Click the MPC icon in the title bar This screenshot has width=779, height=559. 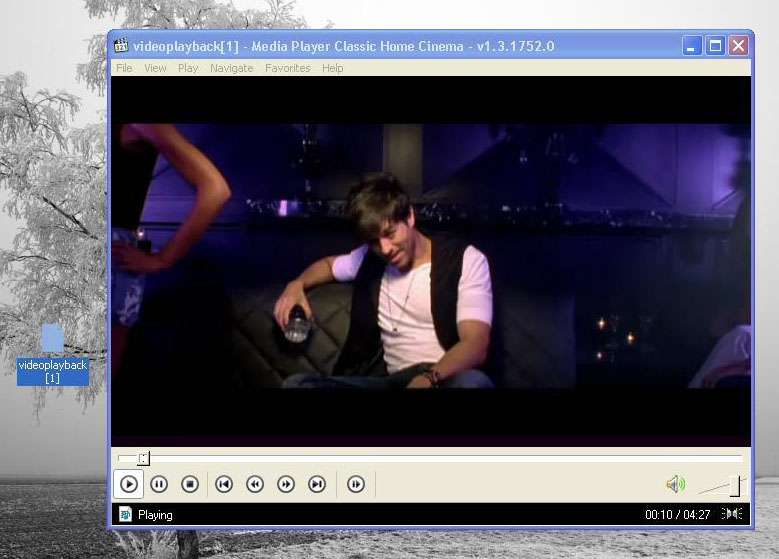click(121, 46)
